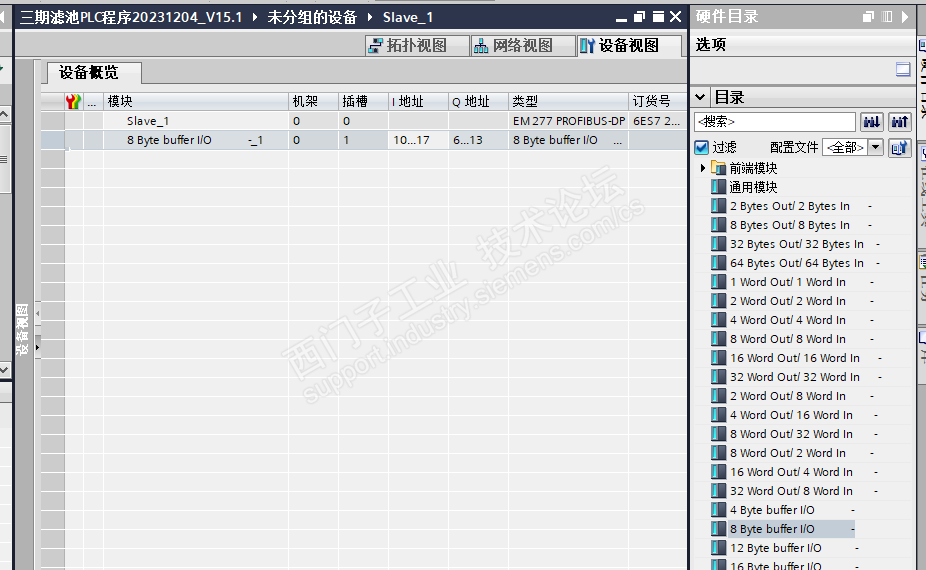Select 4 Byte buffer I/O catalog item

click(772, 510)
